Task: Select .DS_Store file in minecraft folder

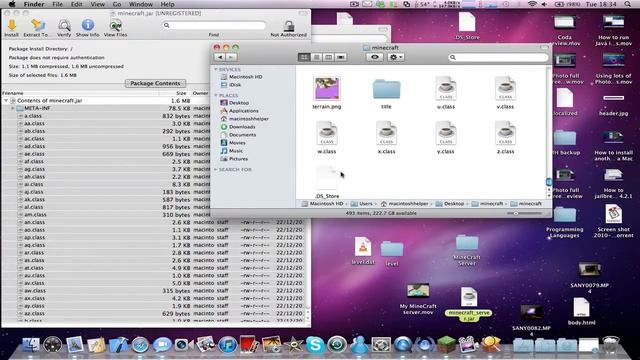Action: tap(327, 178)
